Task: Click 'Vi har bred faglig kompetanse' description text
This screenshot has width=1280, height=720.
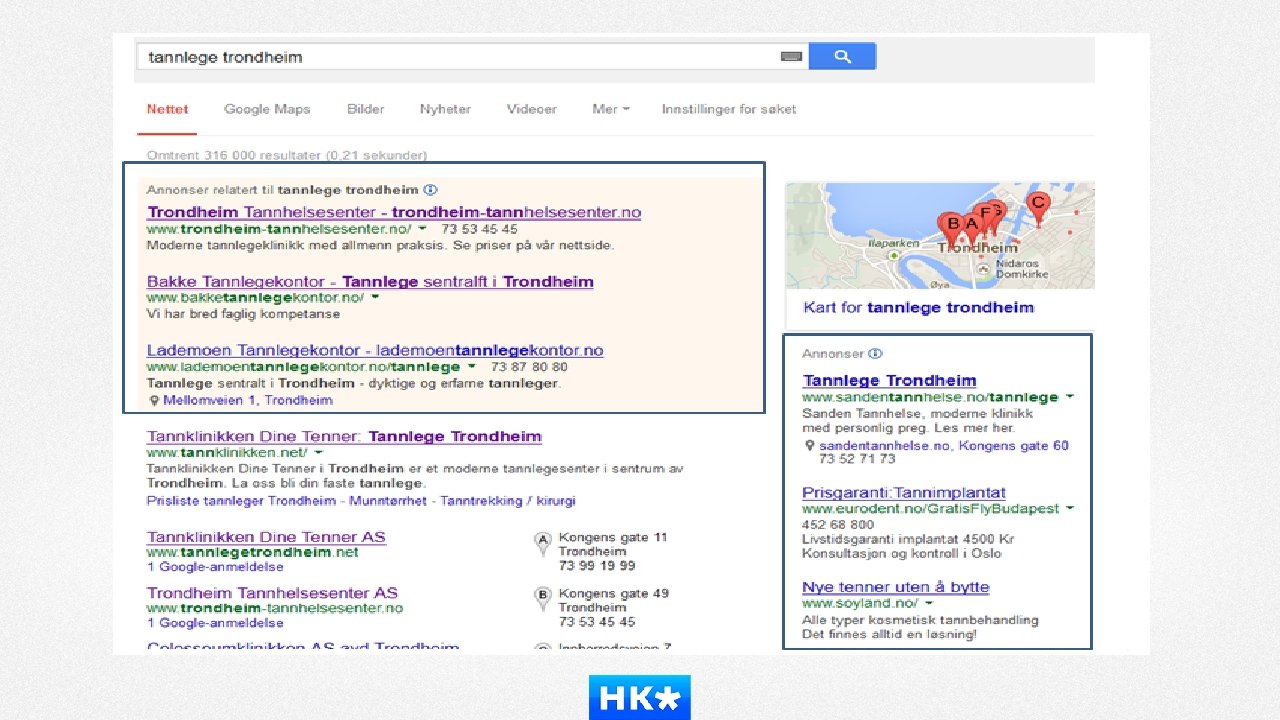Action: click(x=243, y=313)
